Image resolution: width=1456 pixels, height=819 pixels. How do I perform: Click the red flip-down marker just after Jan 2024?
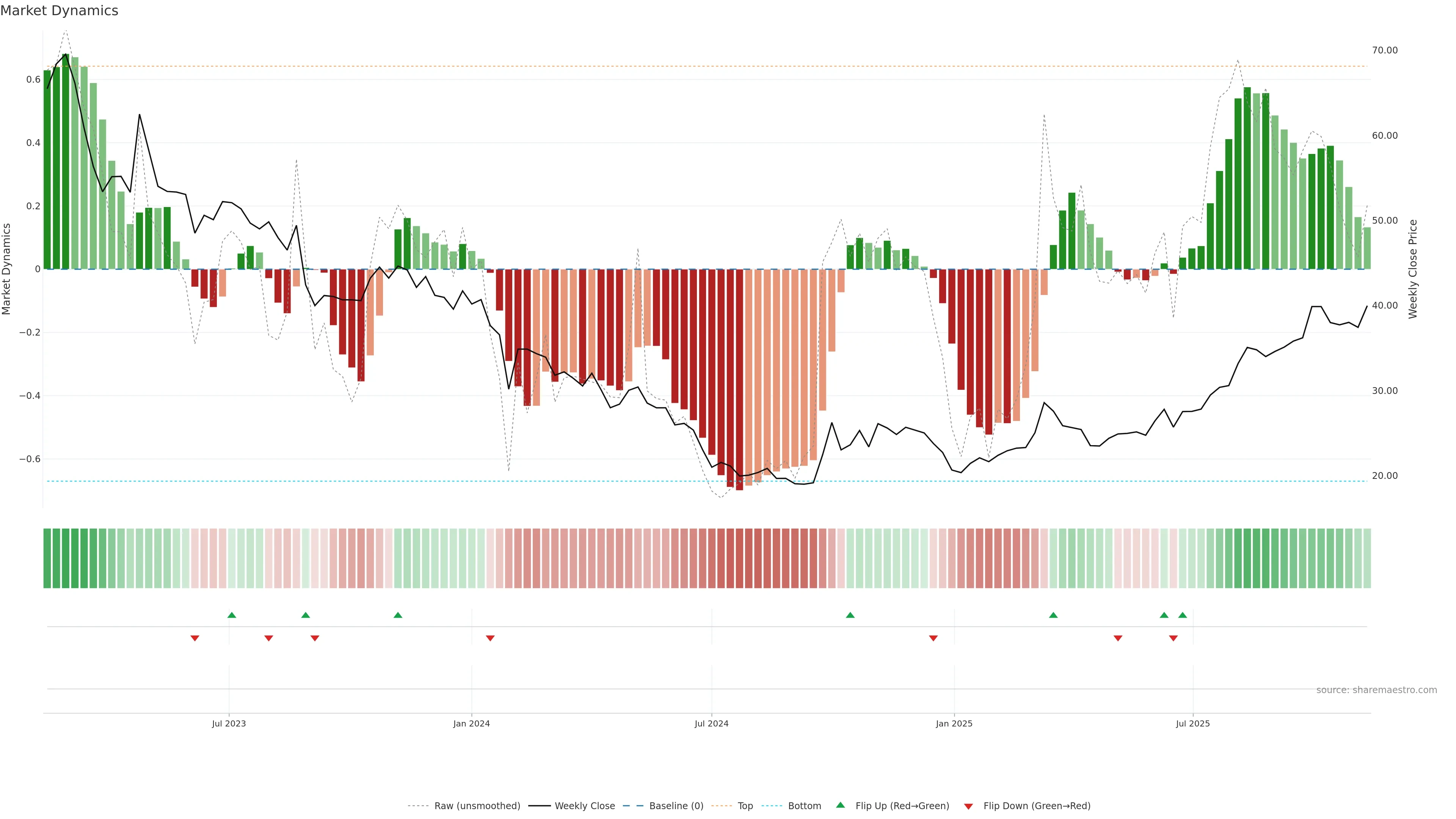point(490,638)
